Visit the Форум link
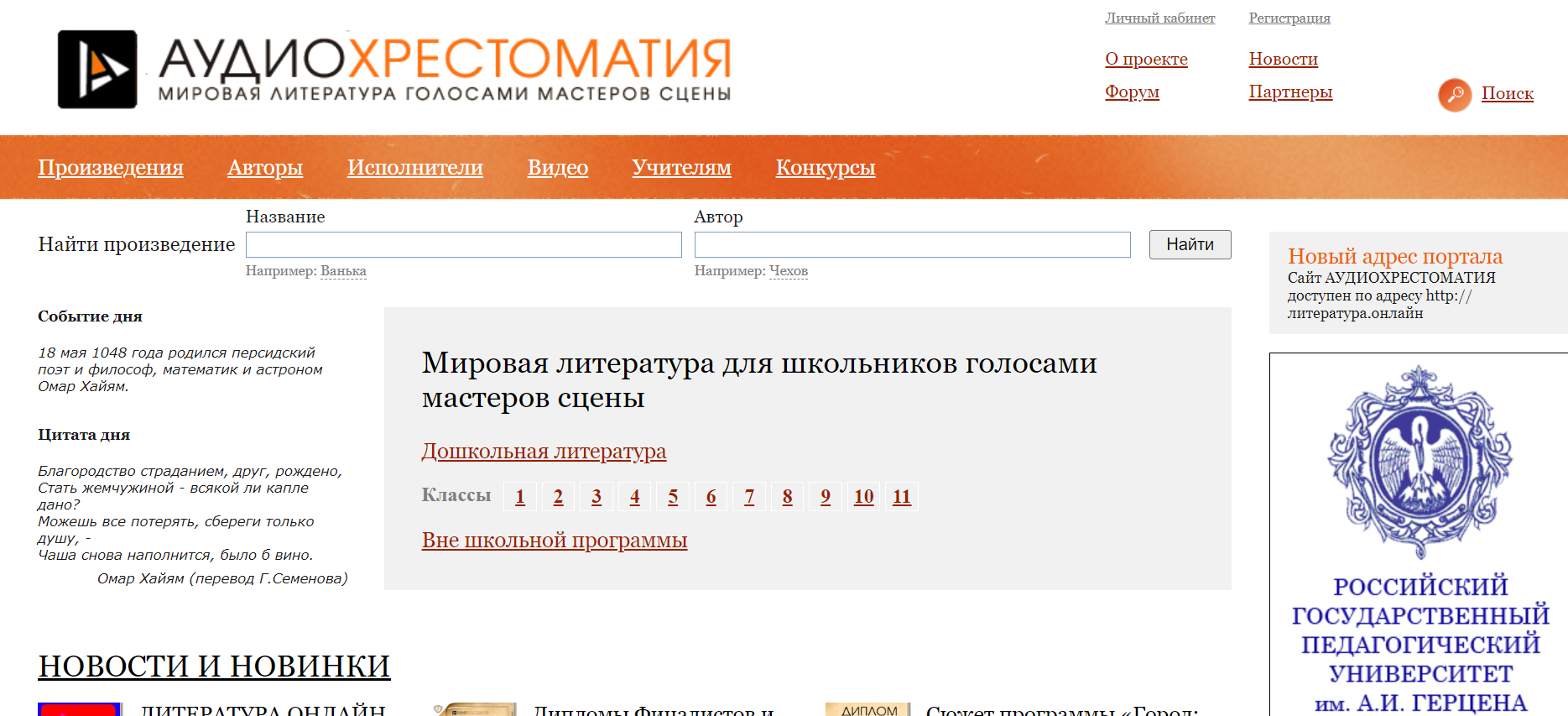Viewport: 1568px width, 716px height. pos(1132,91)
